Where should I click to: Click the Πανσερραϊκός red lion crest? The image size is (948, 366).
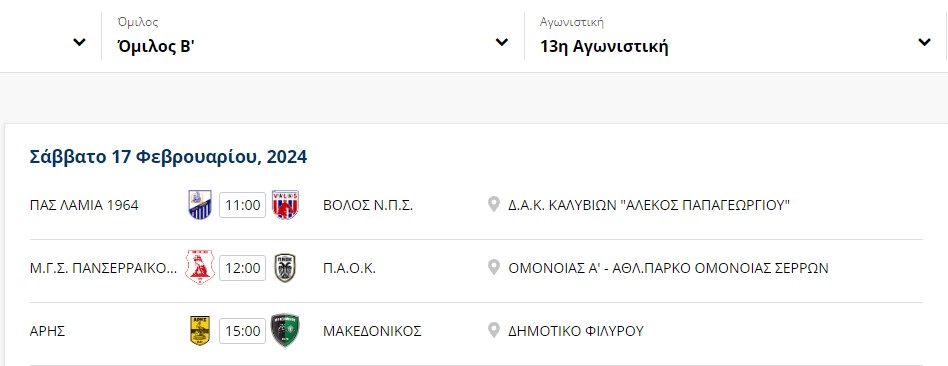(x=200, y=268)
